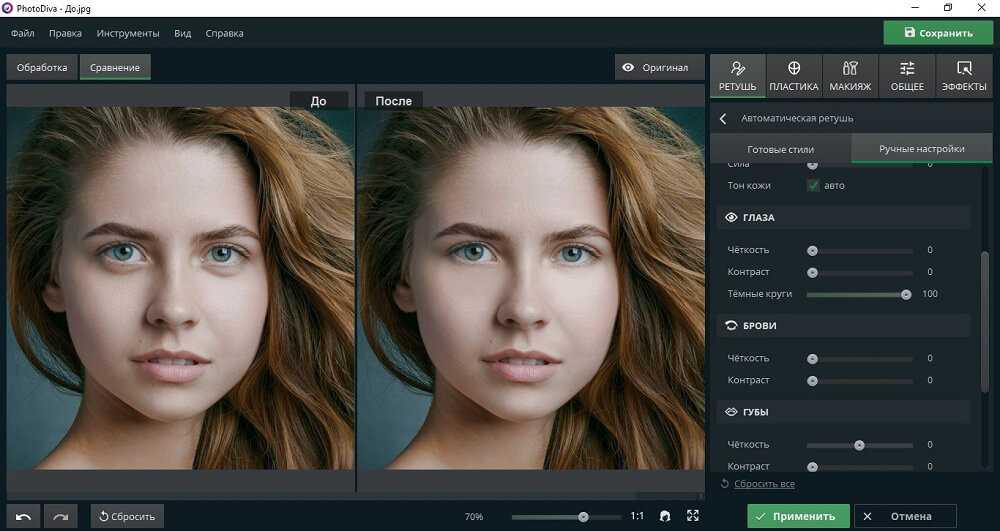
Task: Open the Ретушь retouch tools tab
Action: tap(737, 76)
